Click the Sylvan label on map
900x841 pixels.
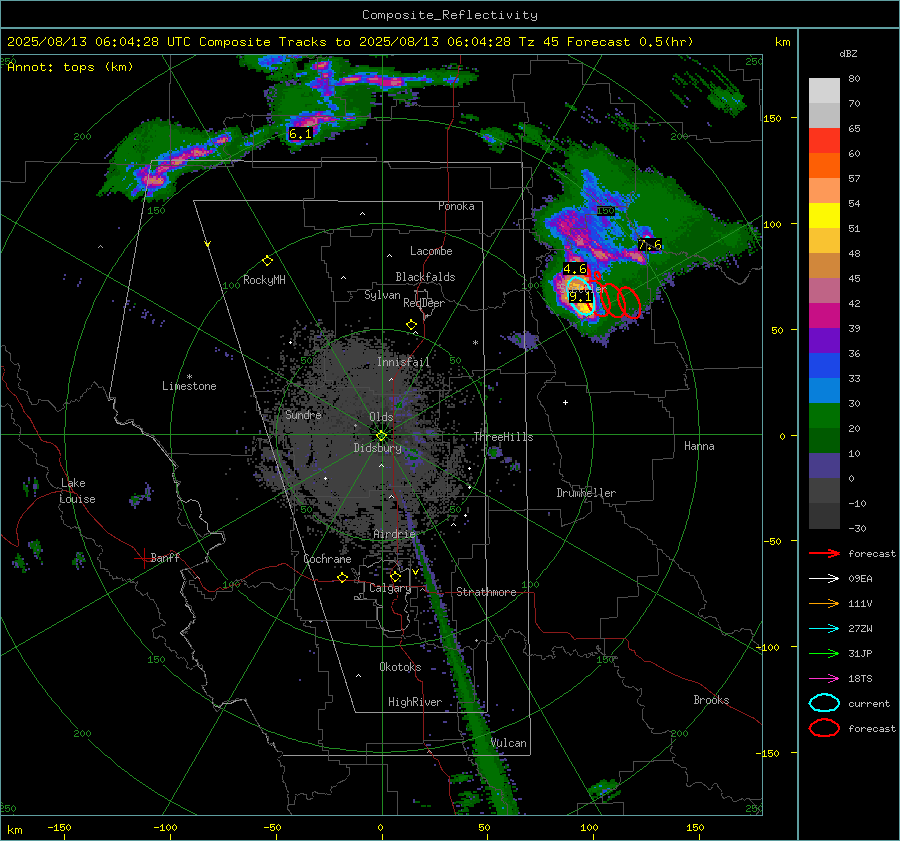click(382, 295)
